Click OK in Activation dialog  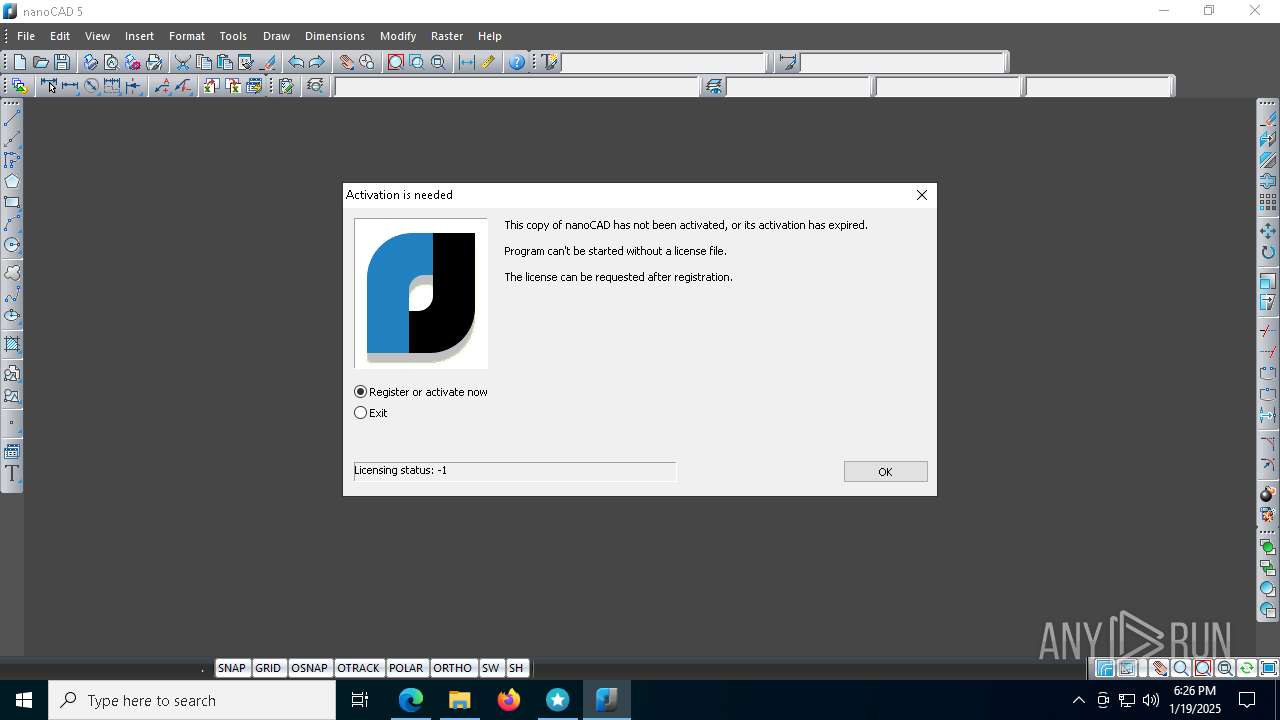[885, 472]
